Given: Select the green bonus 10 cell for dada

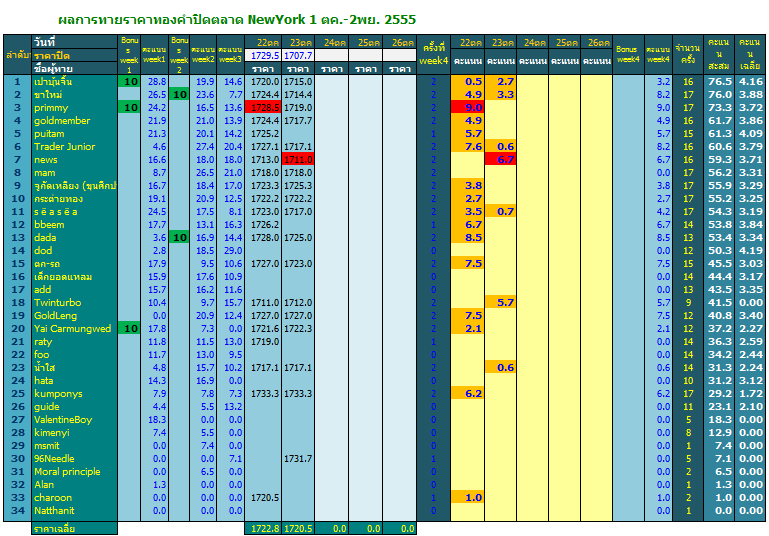Looking at the screenshot, I should (x=179, y=237).
